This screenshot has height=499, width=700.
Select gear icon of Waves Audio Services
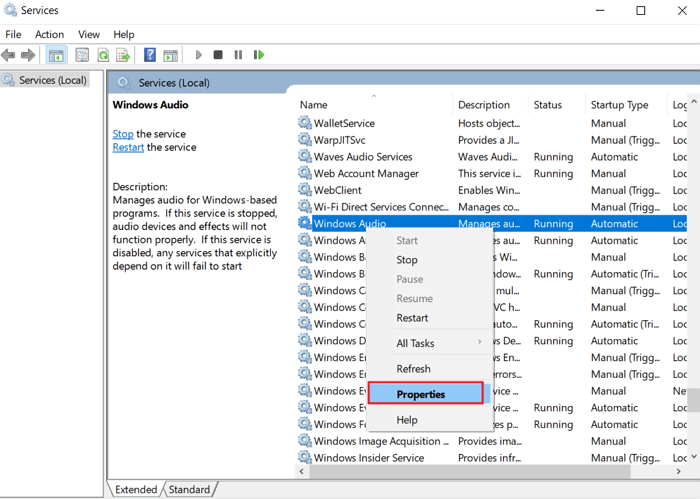pyautogui.click(x=305, y=156)
